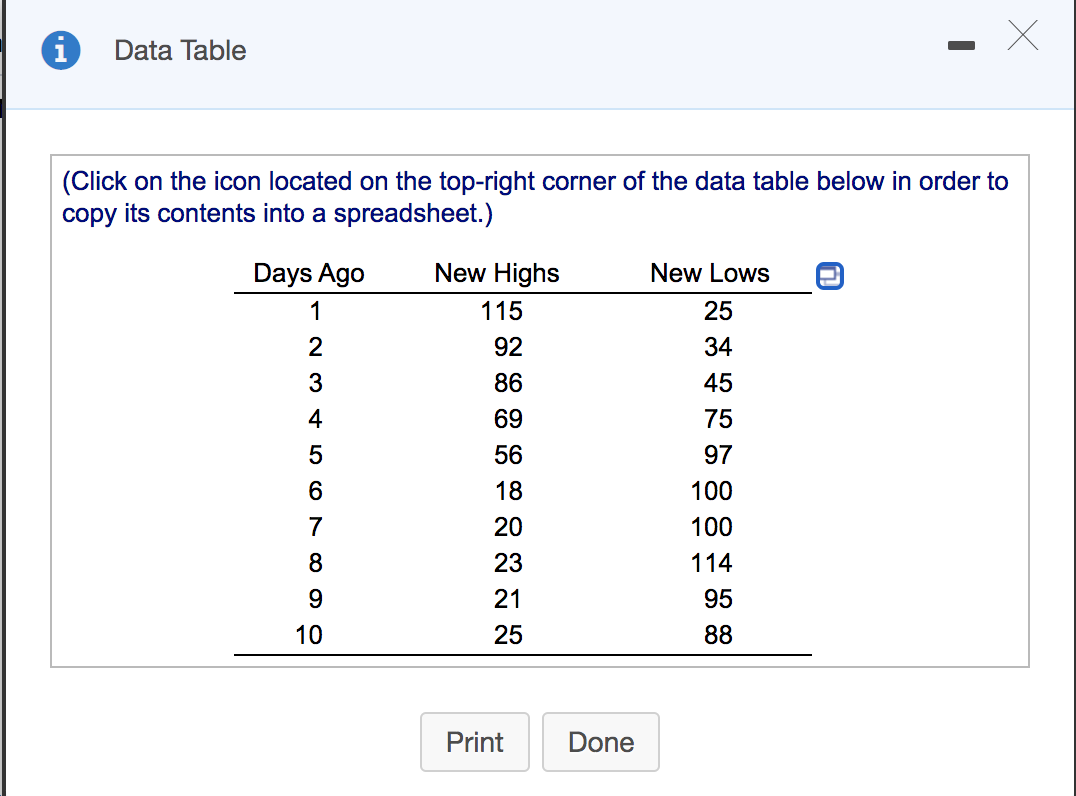
Task: Click the value 88 at the table bottom
Action: click(x=717, y=635)
